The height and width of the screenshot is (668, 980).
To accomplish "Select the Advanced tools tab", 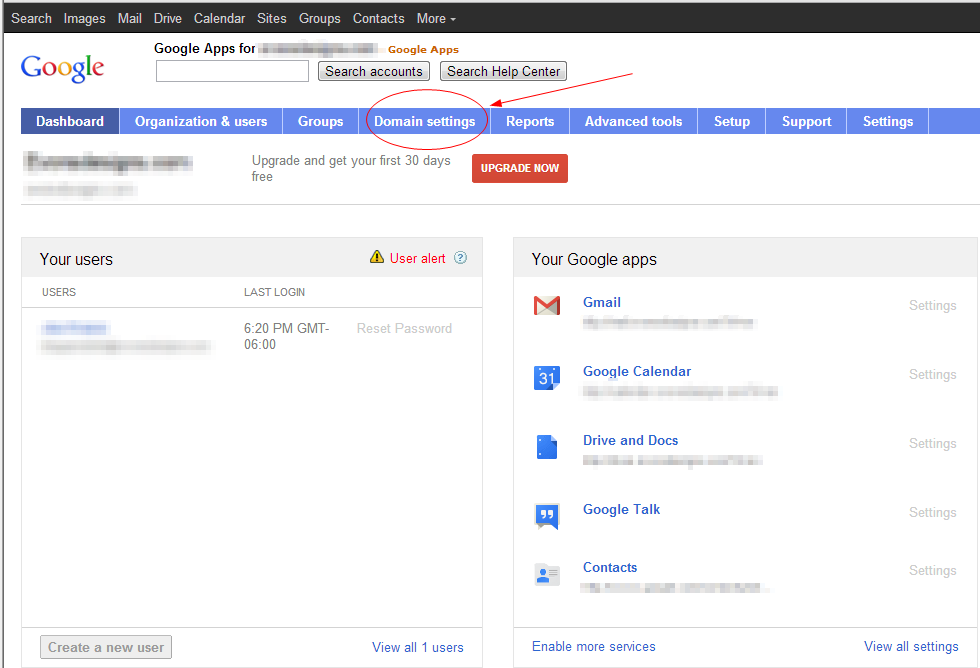I will click(633, 121).
